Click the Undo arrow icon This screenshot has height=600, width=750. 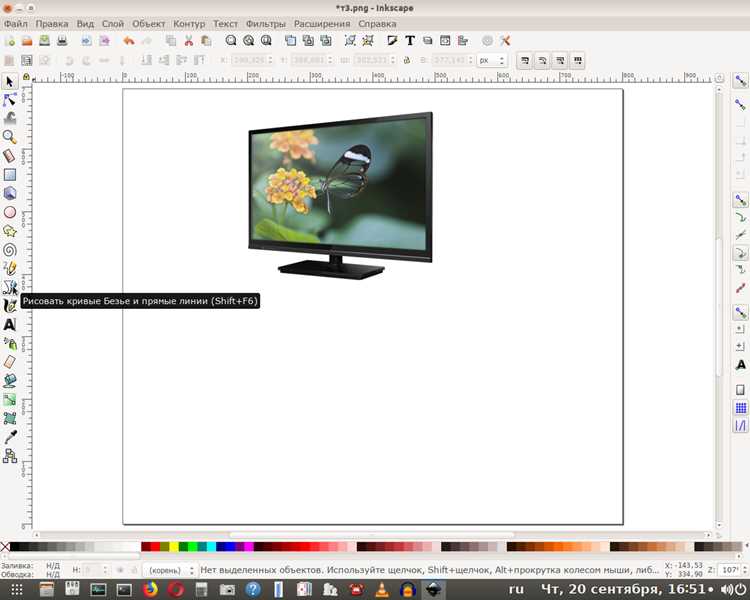tap(128, 41)
